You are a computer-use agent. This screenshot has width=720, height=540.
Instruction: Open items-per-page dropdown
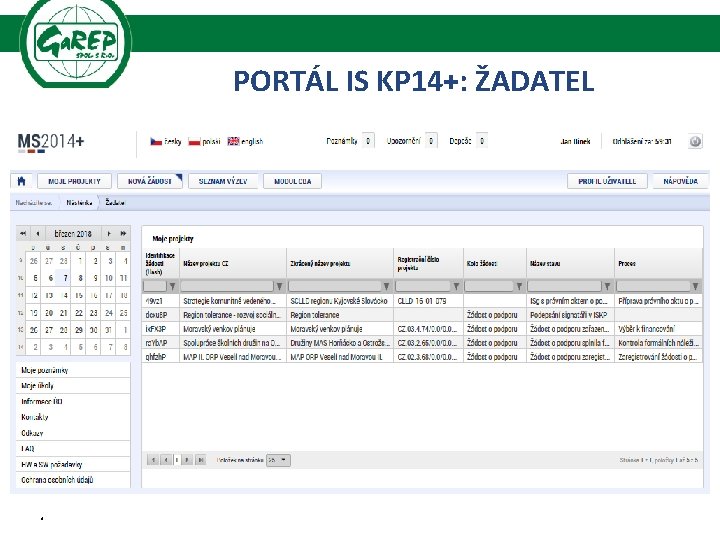[x=279, y=460]
